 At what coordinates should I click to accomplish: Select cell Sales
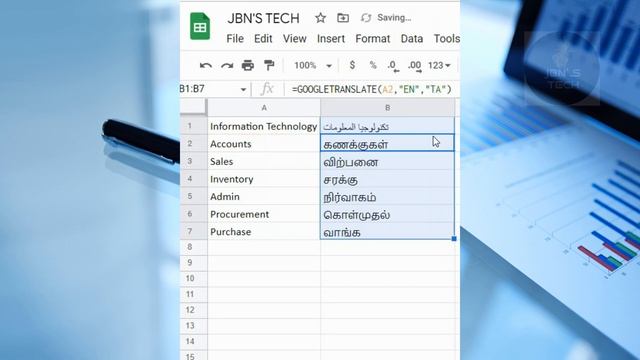click(x=264, y=161)
